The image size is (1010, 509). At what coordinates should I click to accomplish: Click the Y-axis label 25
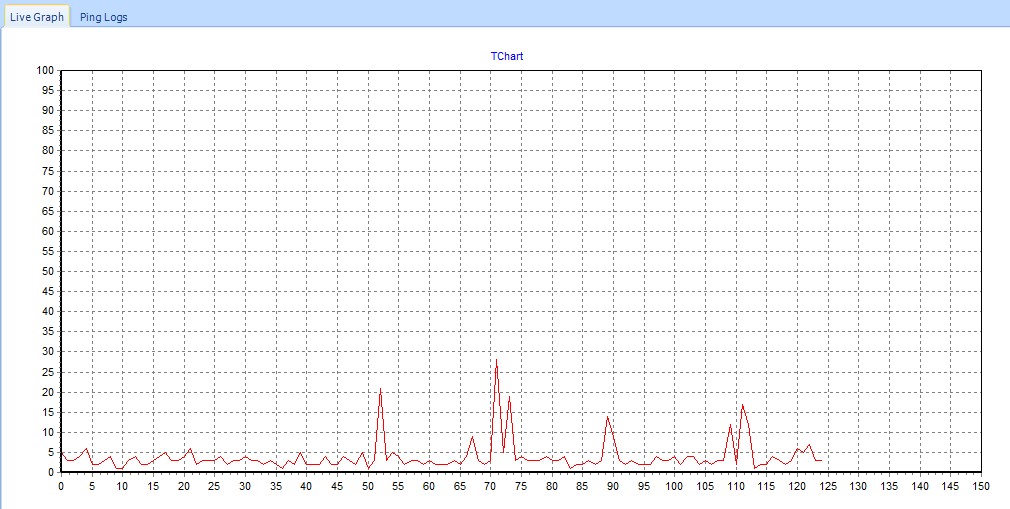(x=49, y=372)
